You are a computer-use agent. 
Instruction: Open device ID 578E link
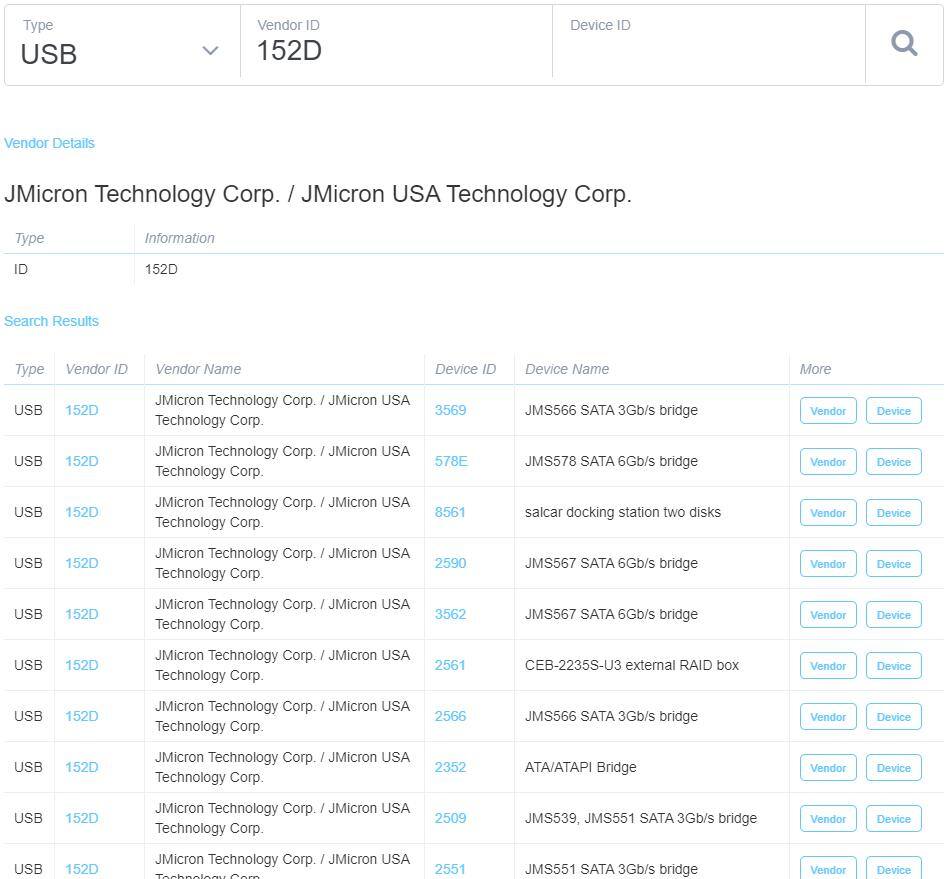451,461
